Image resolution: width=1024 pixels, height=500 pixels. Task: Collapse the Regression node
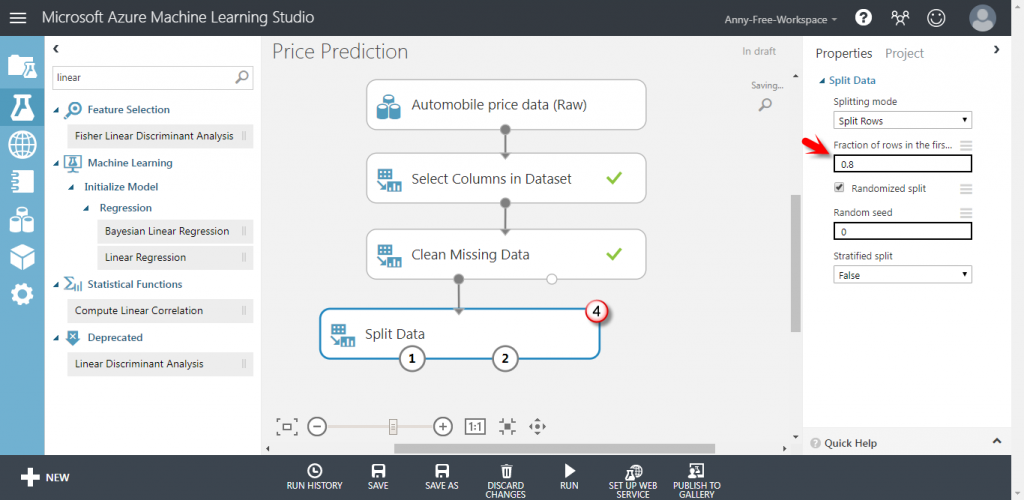pos(87,208)
